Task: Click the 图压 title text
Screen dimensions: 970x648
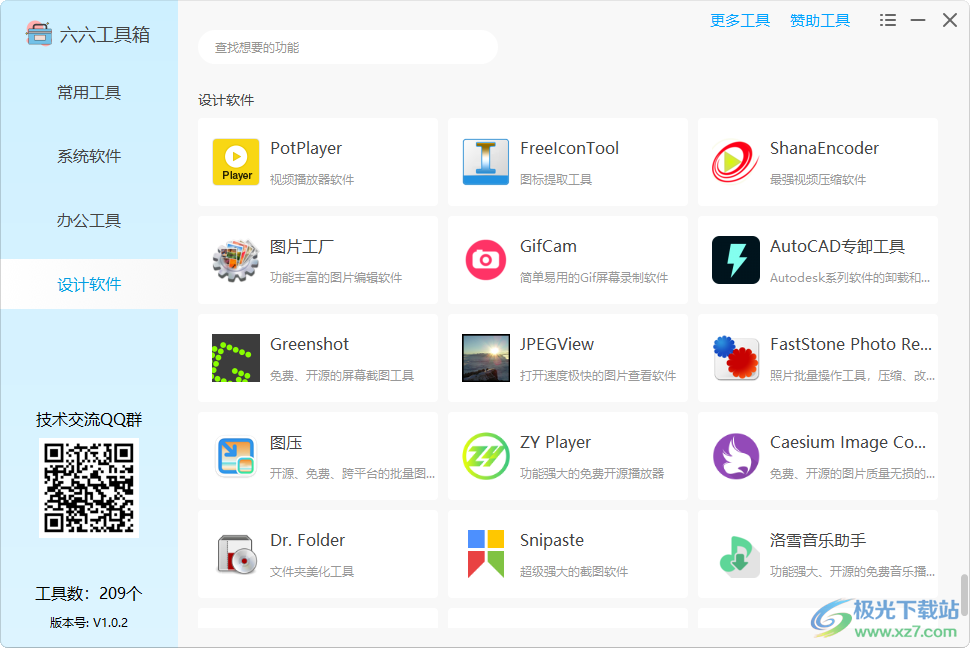Action: pos(286,443)
